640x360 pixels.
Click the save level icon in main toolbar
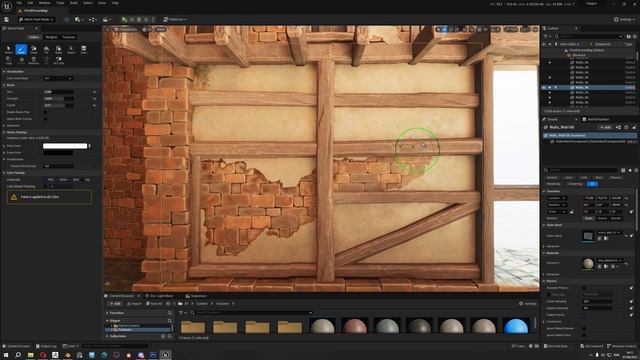(x=7, y=19)
